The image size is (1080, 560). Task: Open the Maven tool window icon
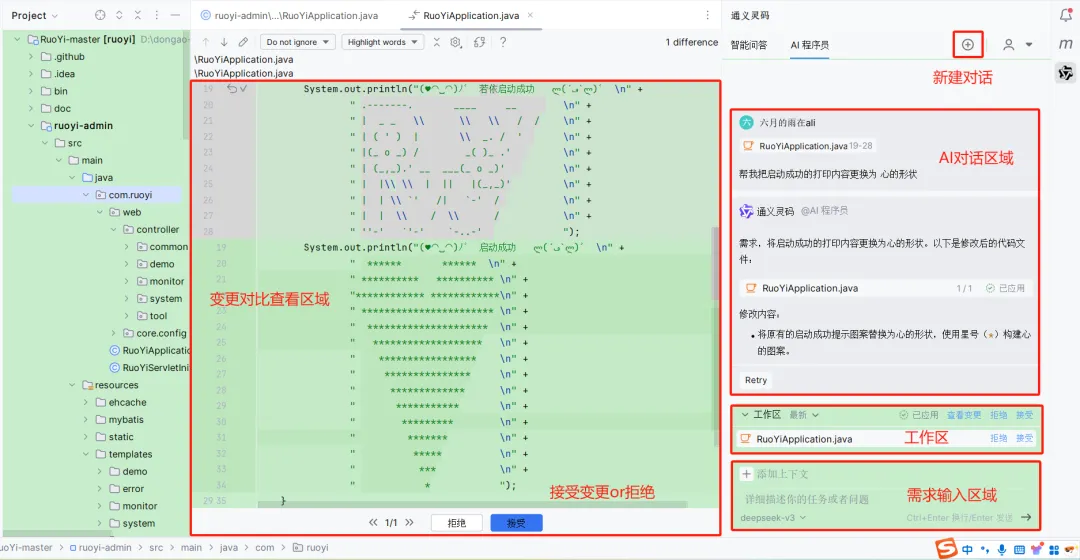pyautogui.click(x=1066, y=44)
